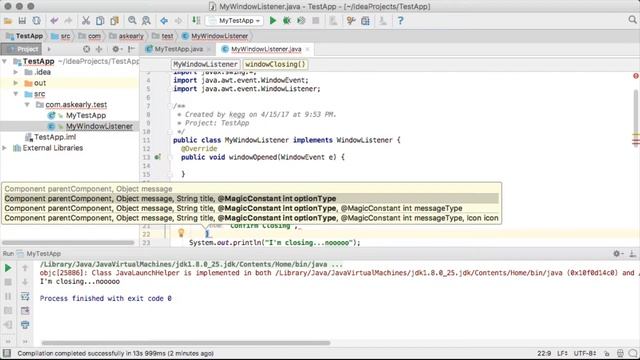The width and height of the screenshot is (640, 360).
Task: Click the src breadcrumb in the navigation bar
Action: click(61, 36)
